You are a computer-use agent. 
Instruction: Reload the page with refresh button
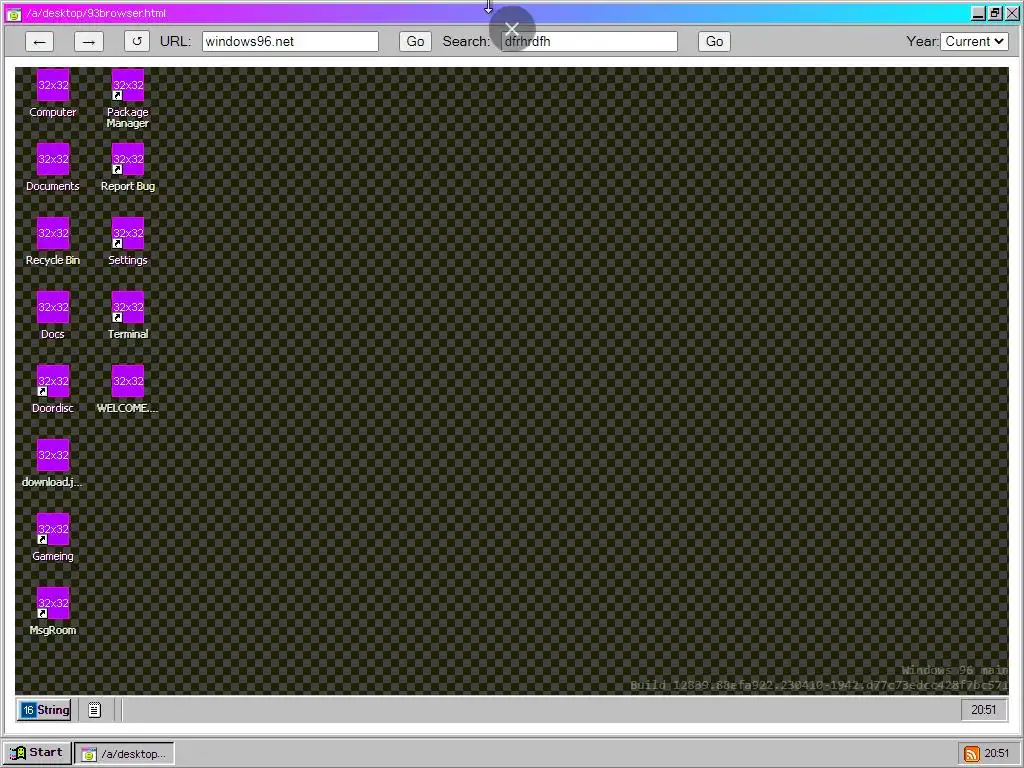[x=136, y=42]
